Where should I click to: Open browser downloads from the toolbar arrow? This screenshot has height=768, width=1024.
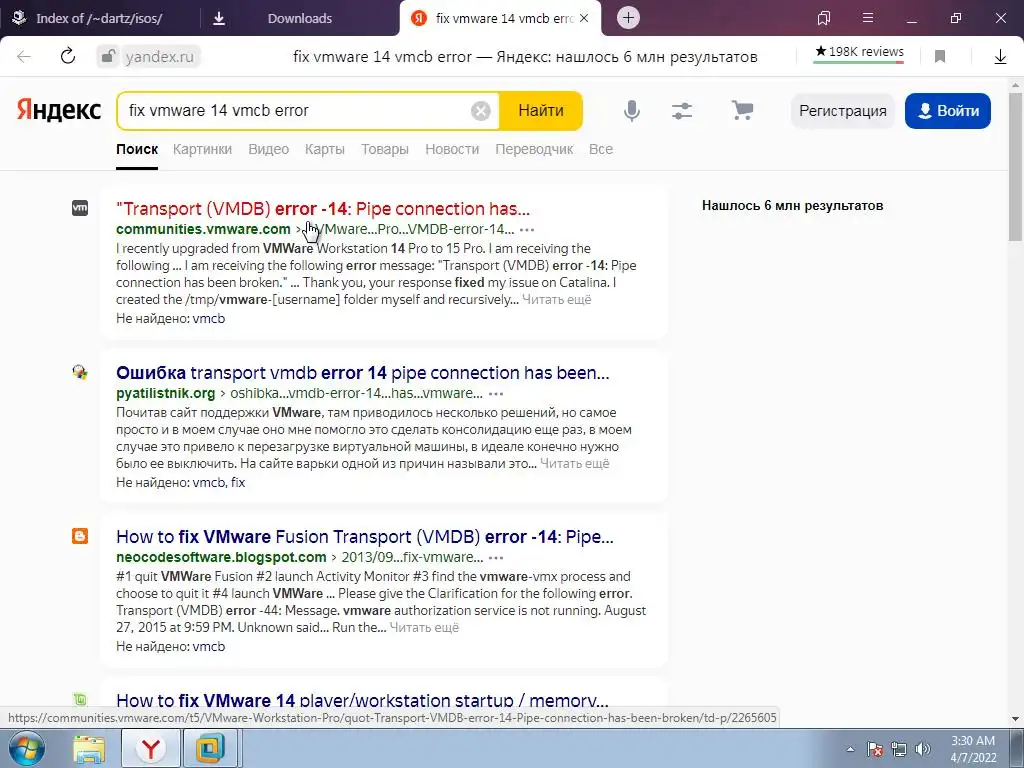1000,57
